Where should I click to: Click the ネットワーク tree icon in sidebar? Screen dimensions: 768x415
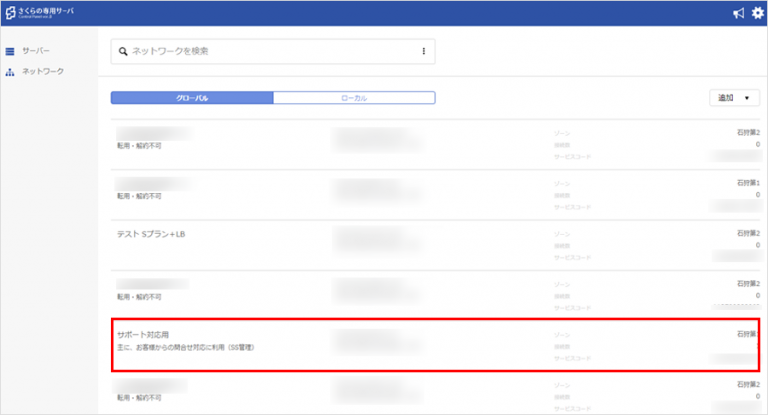pos(10,72)
